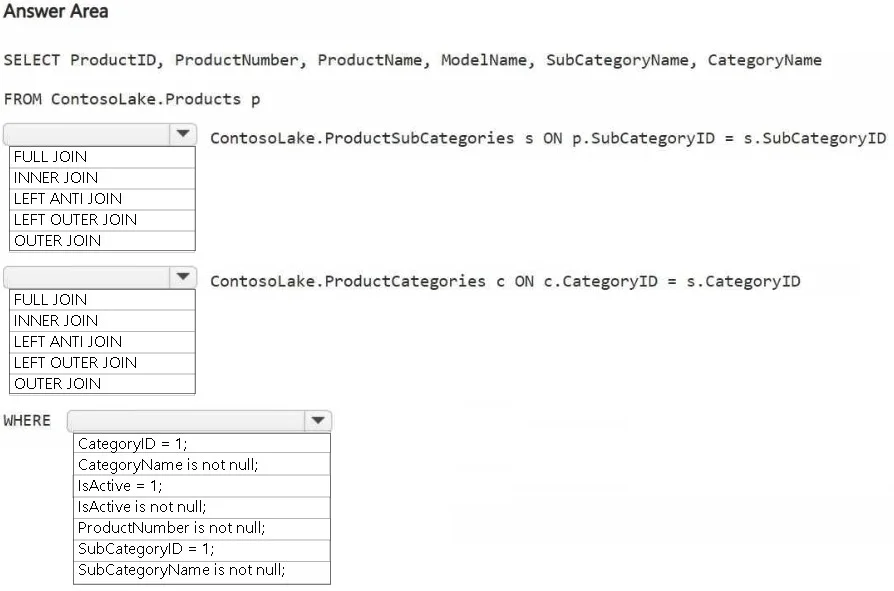Select the CategoryID = 1 condition
The width and height of the screenshot is (894, 591).
202,443
